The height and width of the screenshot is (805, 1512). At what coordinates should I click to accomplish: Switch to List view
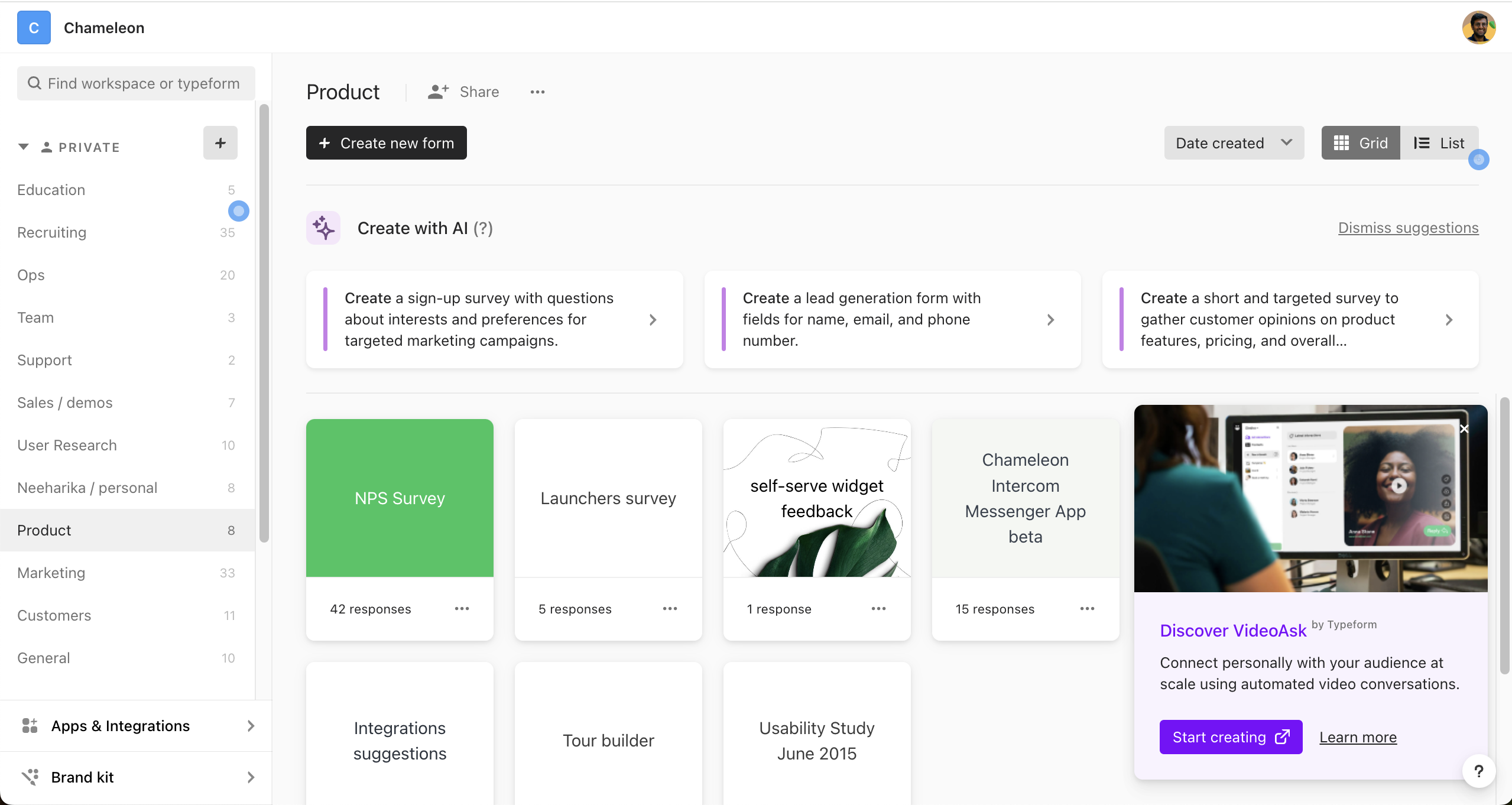[x=1439, y=143]
